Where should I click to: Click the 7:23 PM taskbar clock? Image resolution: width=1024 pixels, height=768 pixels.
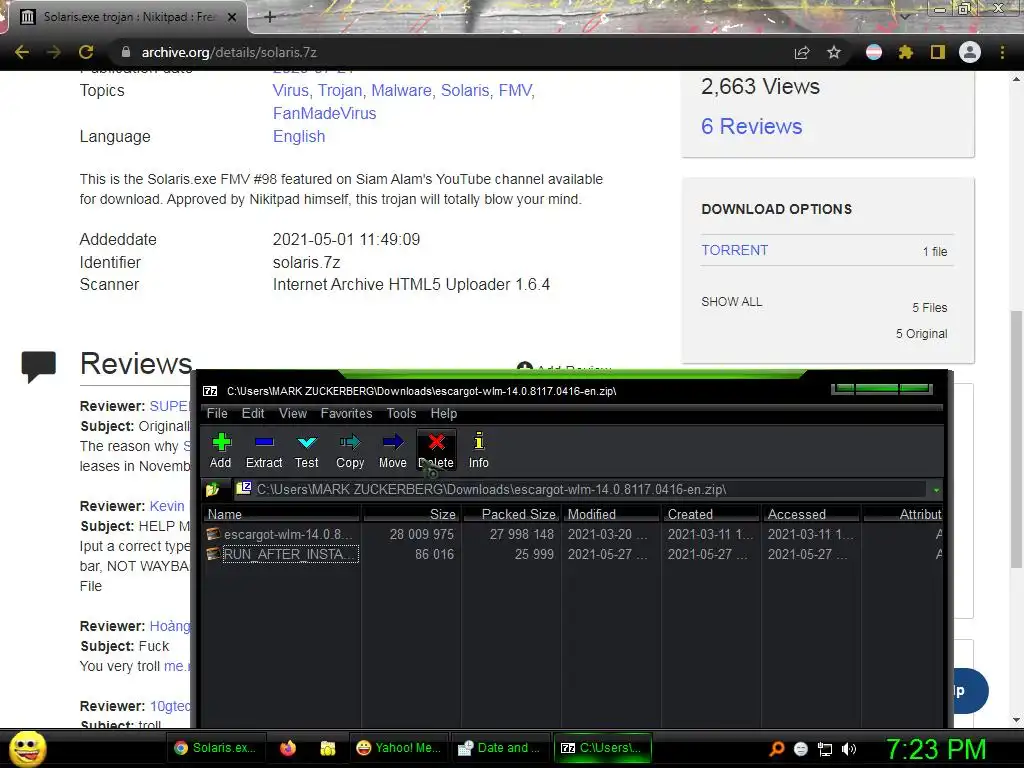pos(936,749)
